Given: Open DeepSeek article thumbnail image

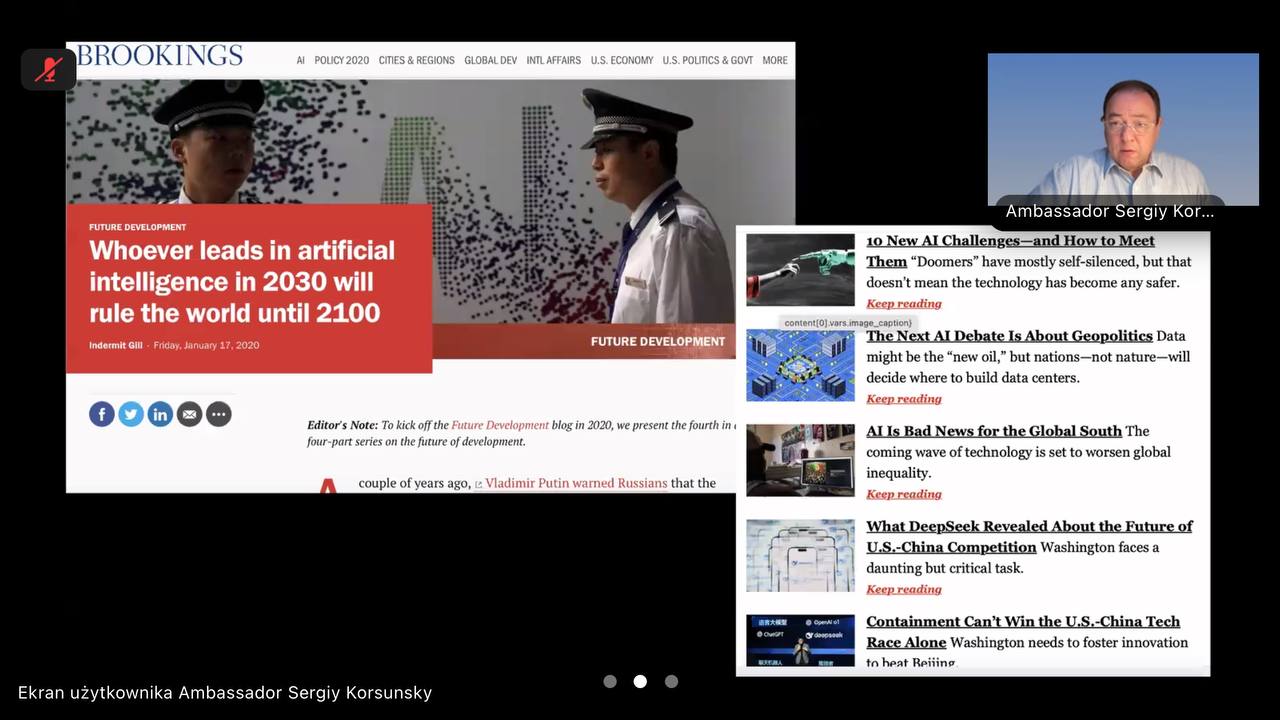Looking at the screenshot, I should [800, 555].
